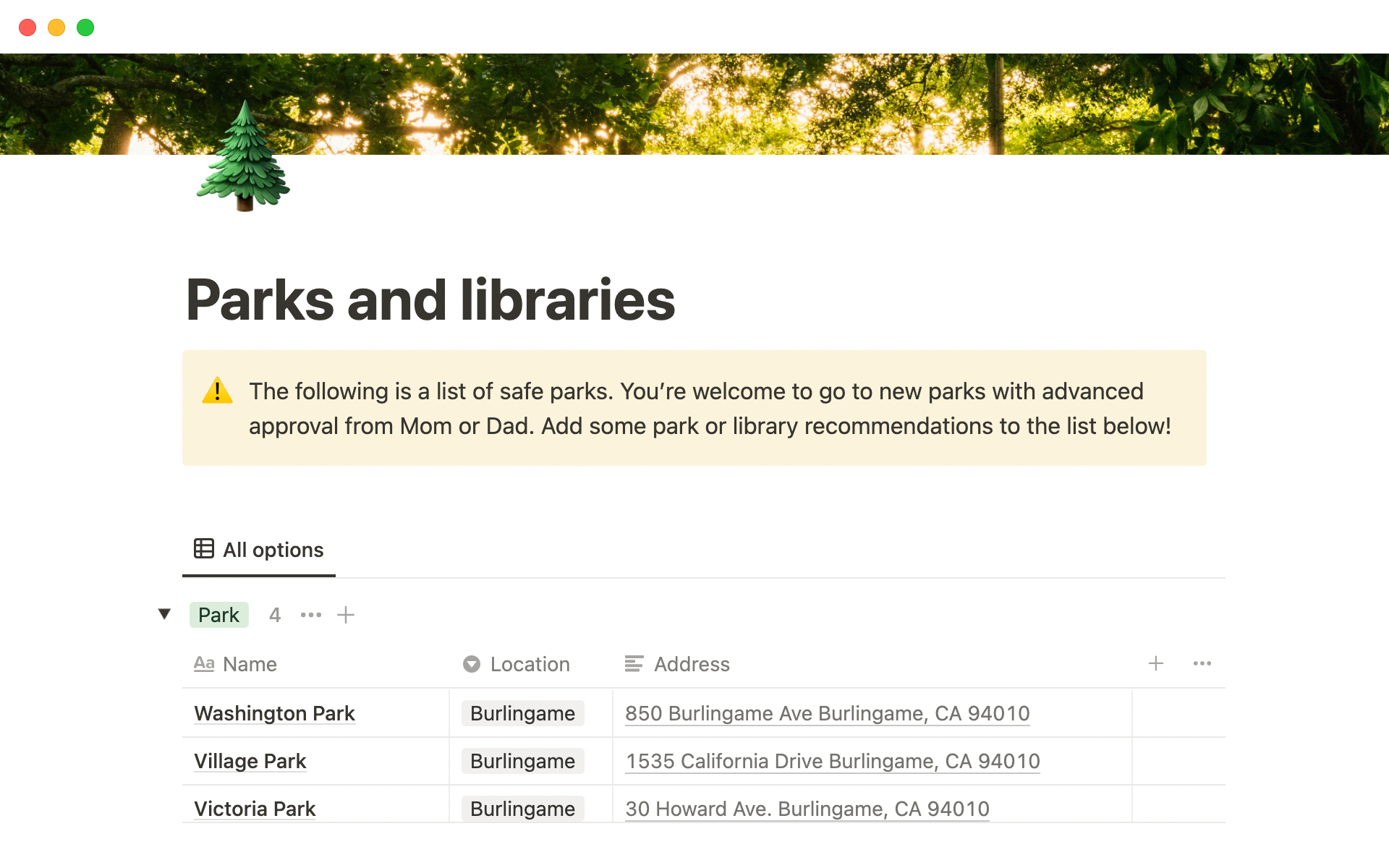
Task: Click the 1535 California Drive address
Action: (x=832, y=761)
